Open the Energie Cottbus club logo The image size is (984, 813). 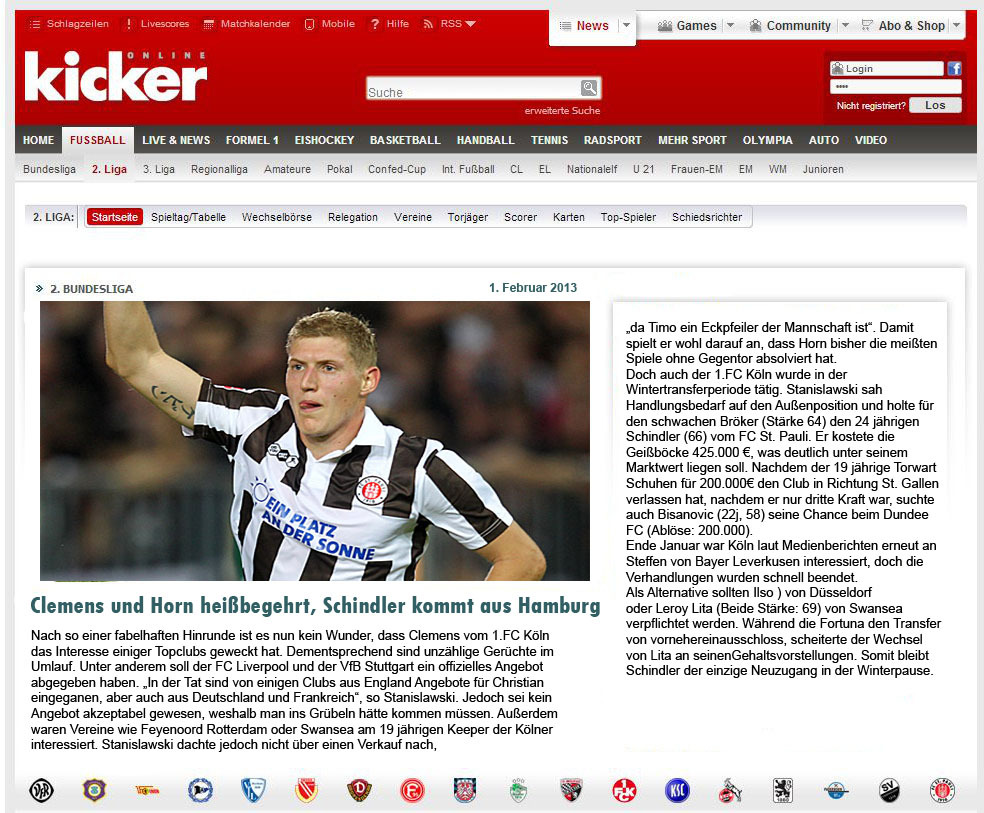[306, 790]
